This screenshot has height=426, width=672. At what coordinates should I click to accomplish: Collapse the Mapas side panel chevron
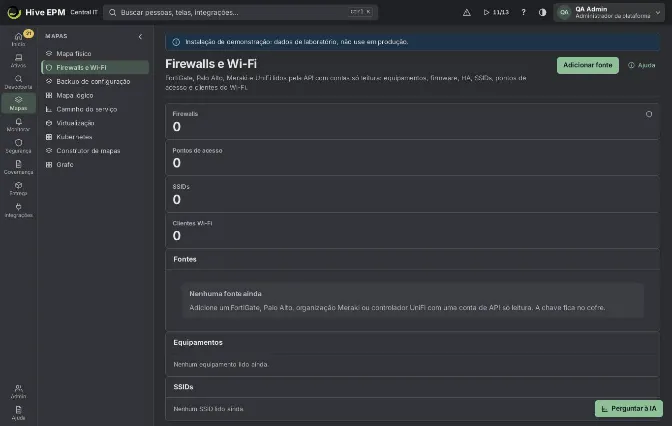pos(140,37)
